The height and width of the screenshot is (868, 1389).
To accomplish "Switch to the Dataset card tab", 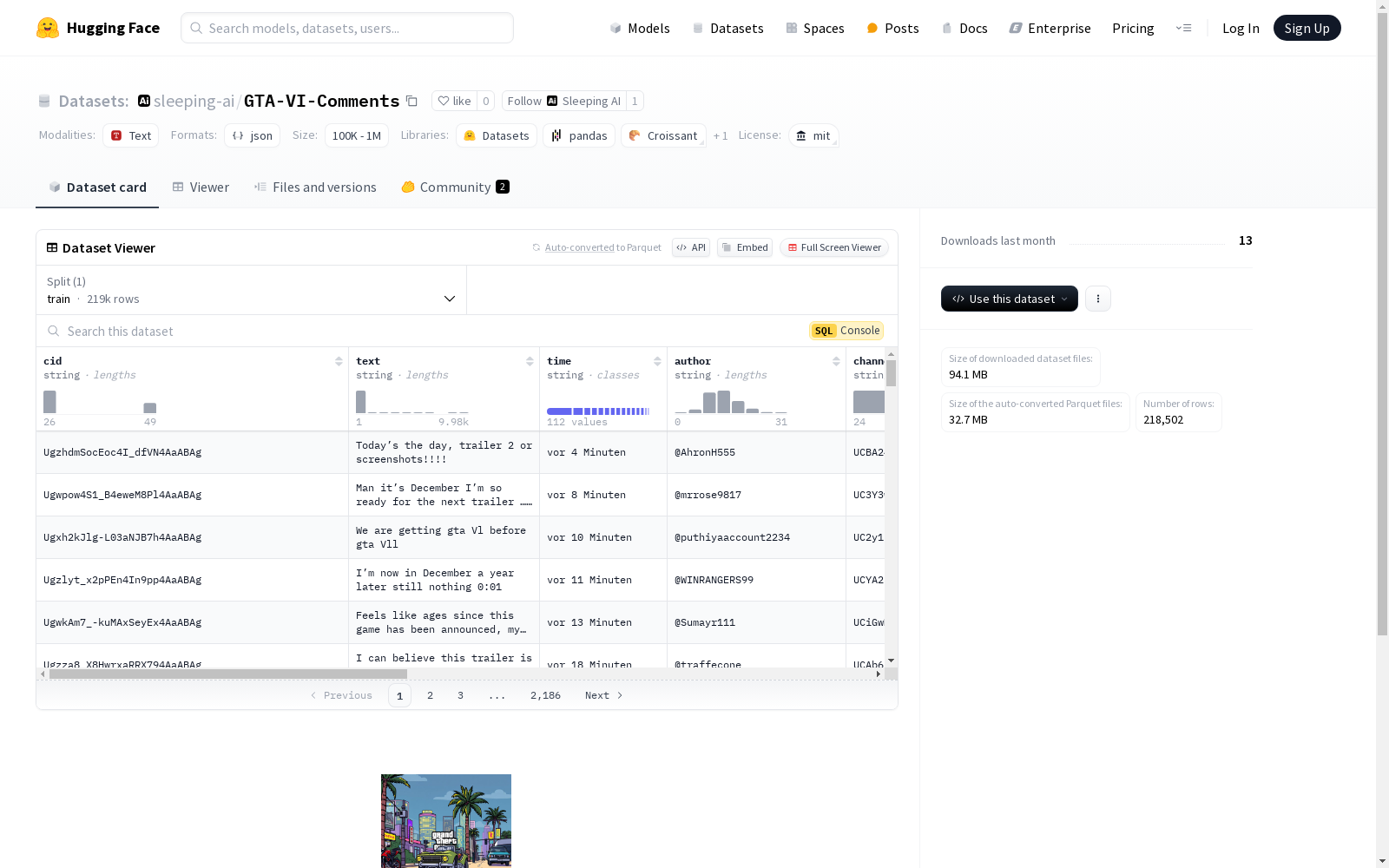I will [x=97, y=187].
